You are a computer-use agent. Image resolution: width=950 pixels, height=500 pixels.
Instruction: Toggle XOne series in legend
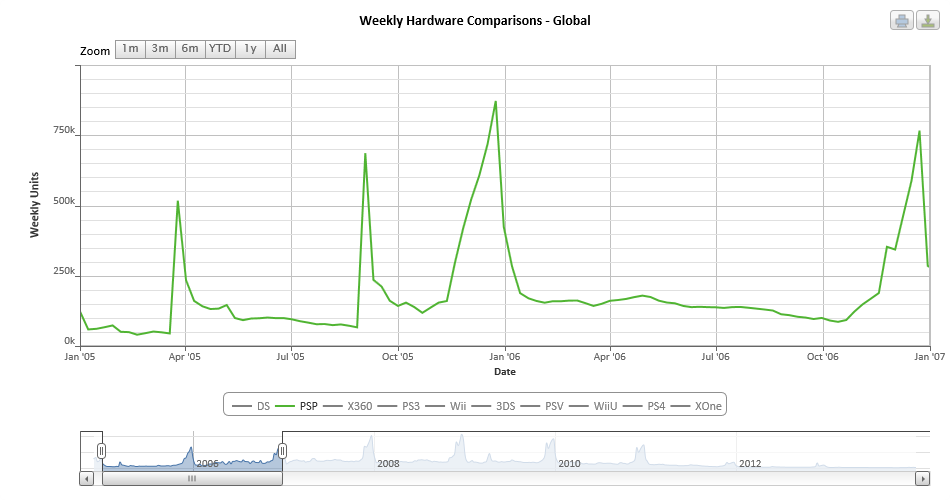pyautogui.click(x=696, y=406)
